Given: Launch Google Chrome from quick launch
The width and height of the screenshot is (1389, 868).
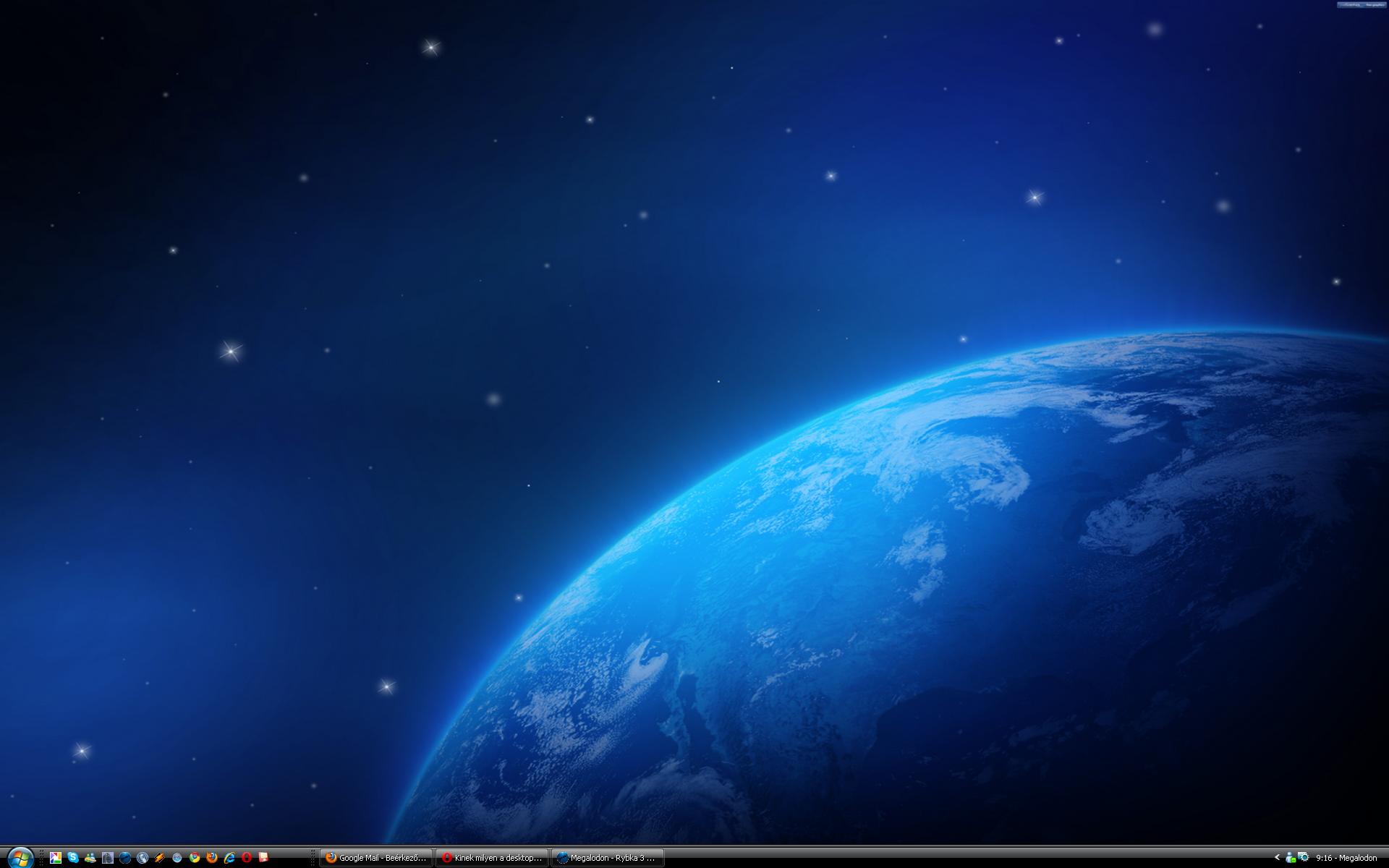Looking at the screenshot, I should click(x=195, y=858).
